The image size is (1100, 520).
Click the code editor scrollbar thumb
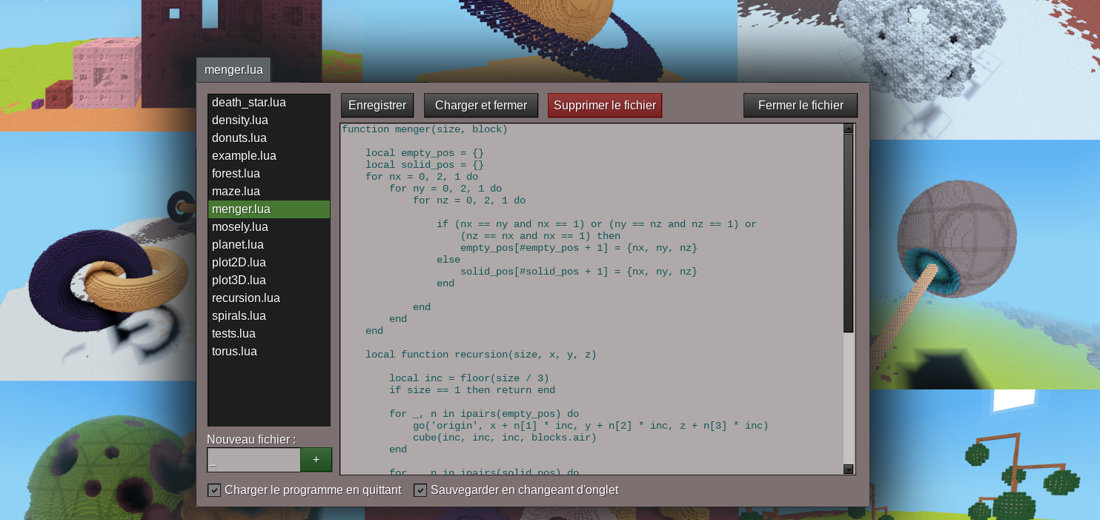tap(848, 233)
